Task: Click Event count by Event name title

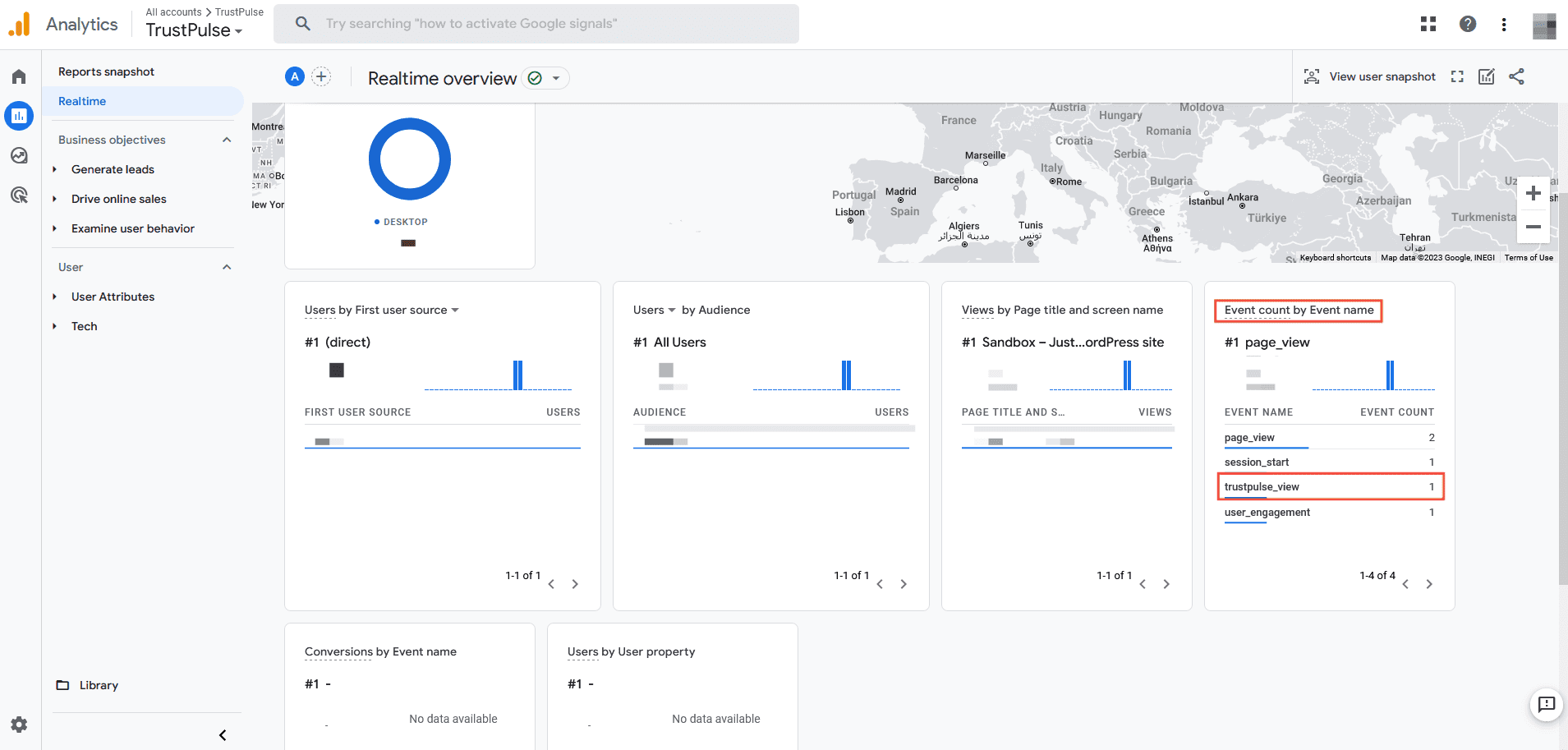Action: 1299,310
